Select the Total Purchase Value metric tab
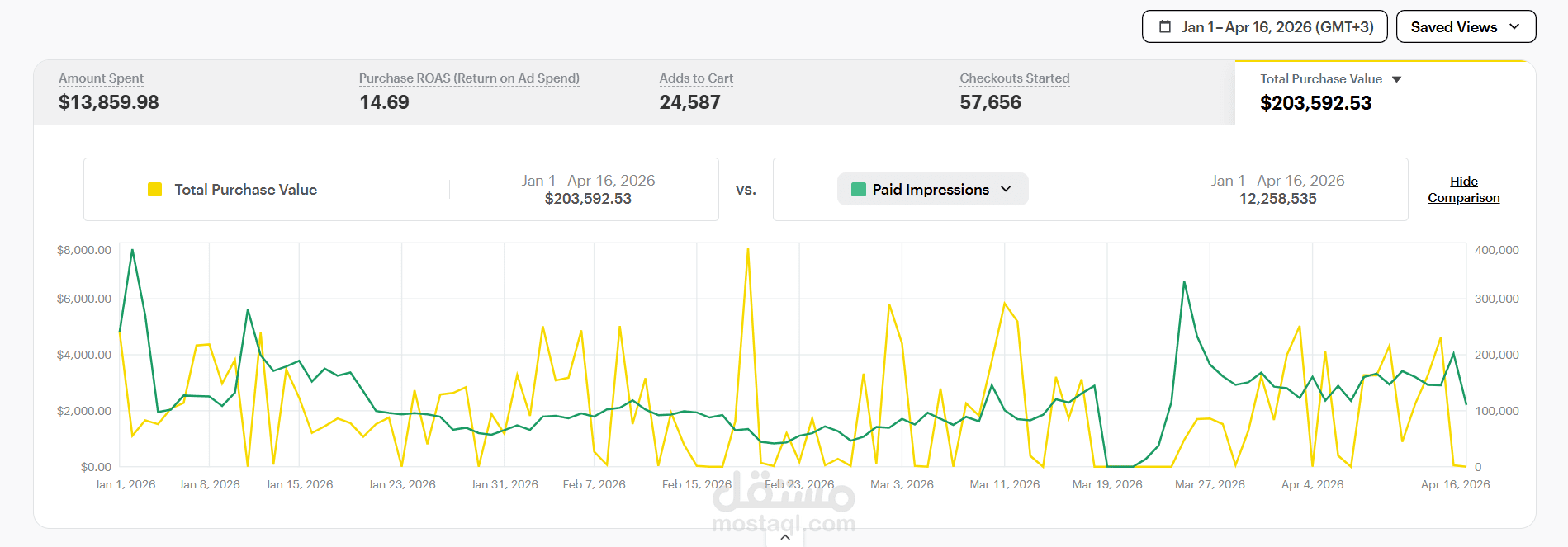This screenshot has width=1568, height=547. [1386, 92]
